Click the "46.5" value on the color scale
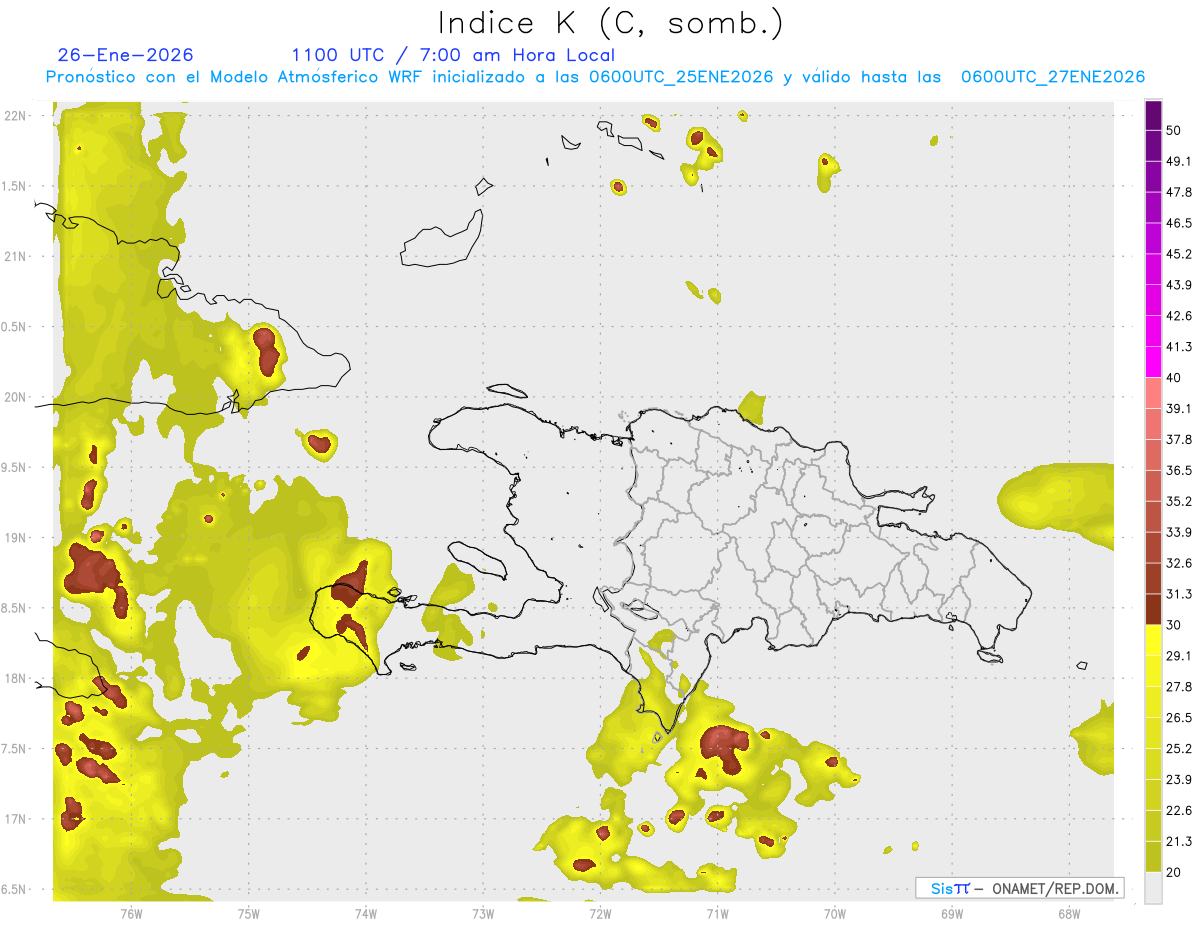Image resolution: width=1200 pixels, height=927 pixels. (x=1179, y=223)
